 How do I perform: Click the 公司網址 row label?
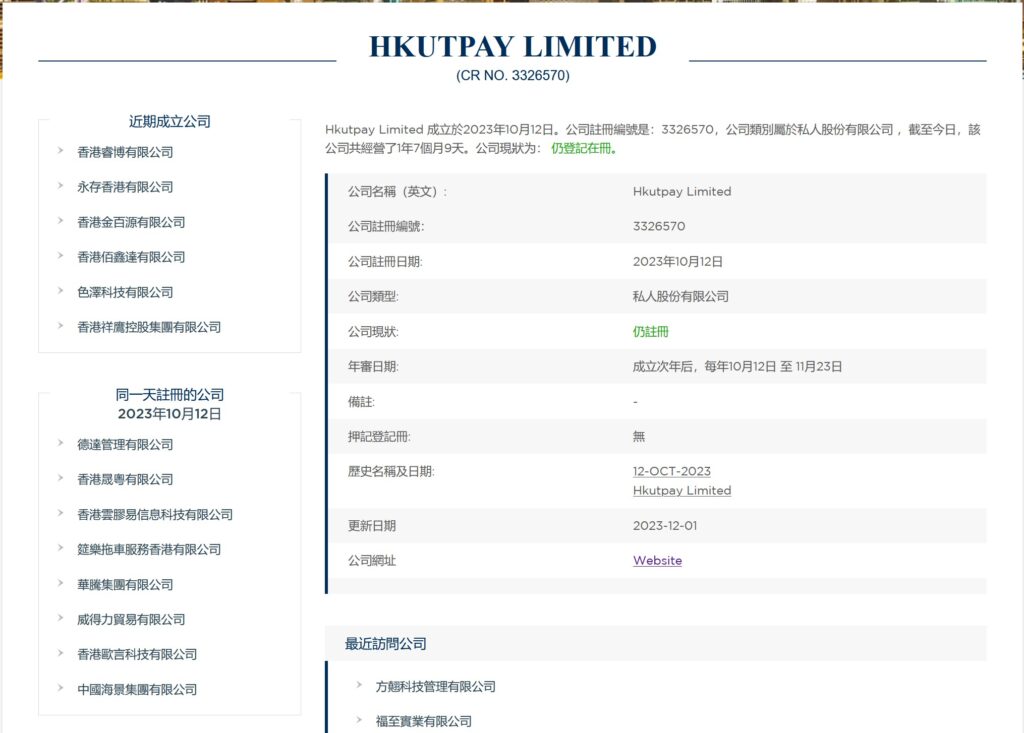(372, 560)
